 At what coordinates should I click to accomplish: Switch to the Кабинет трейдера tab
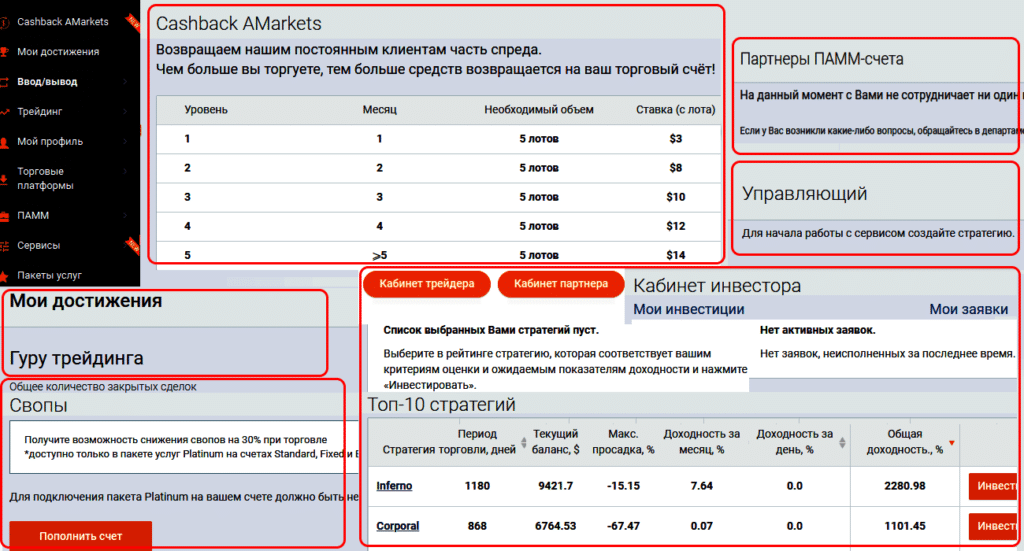426,284
